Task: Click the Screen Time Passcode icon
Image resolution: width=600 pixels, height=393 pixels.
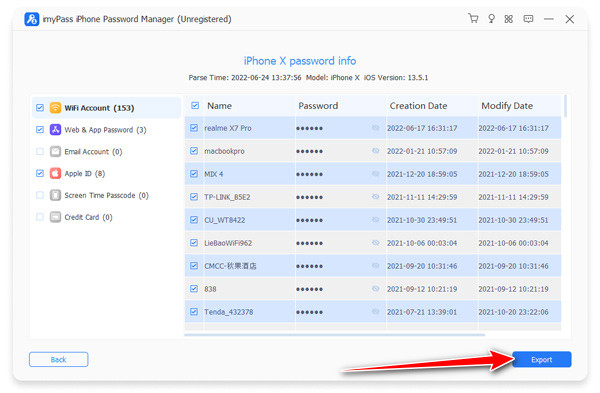Action: click(55, 195)
